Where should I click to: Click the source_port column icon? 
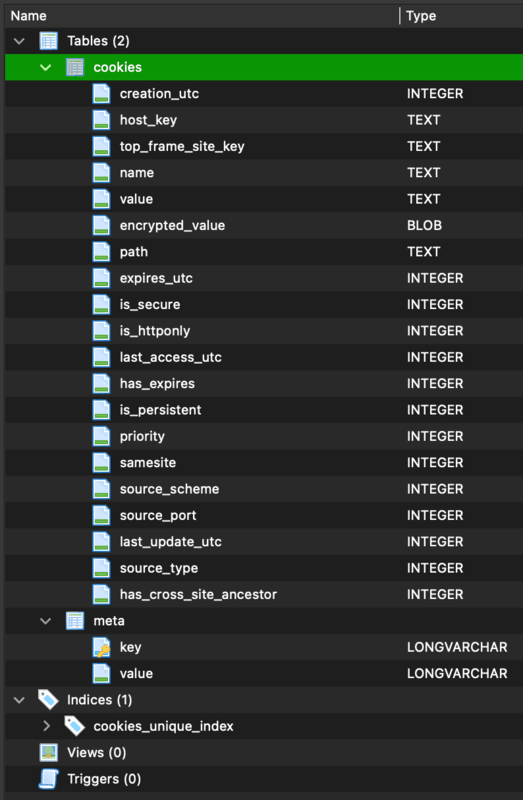[x=102, y=515]
